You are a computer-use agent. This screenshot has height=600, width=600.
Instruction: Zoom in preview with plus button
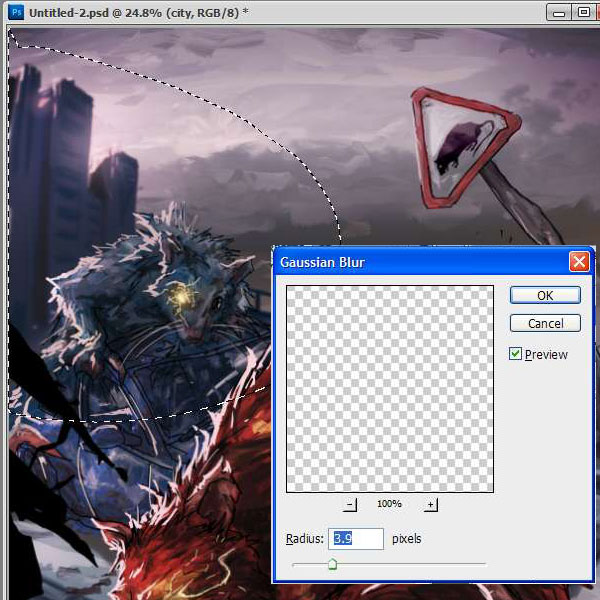(430, 504)
